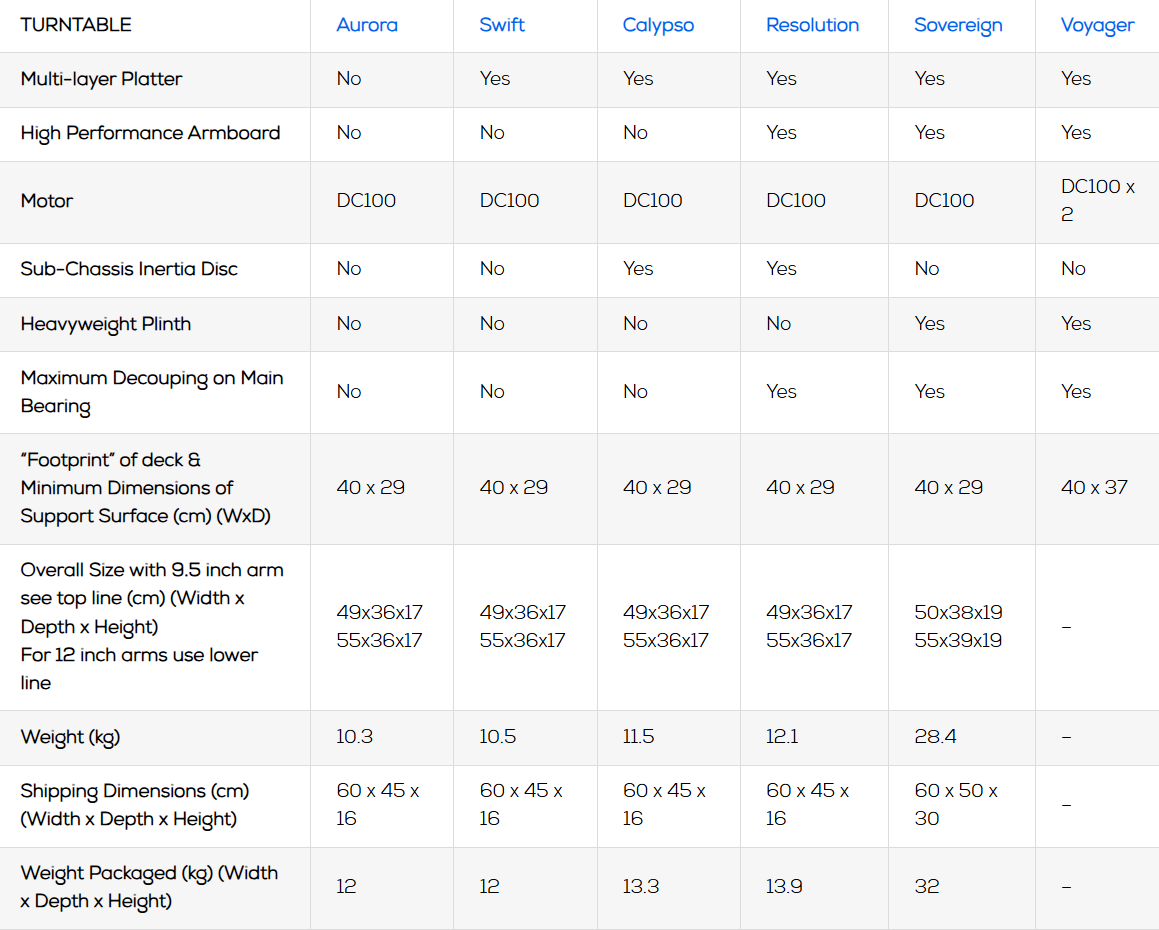Click Aurora's weight value 10.3
This screenshot has height=930, width=1159.
coord(354,737)
